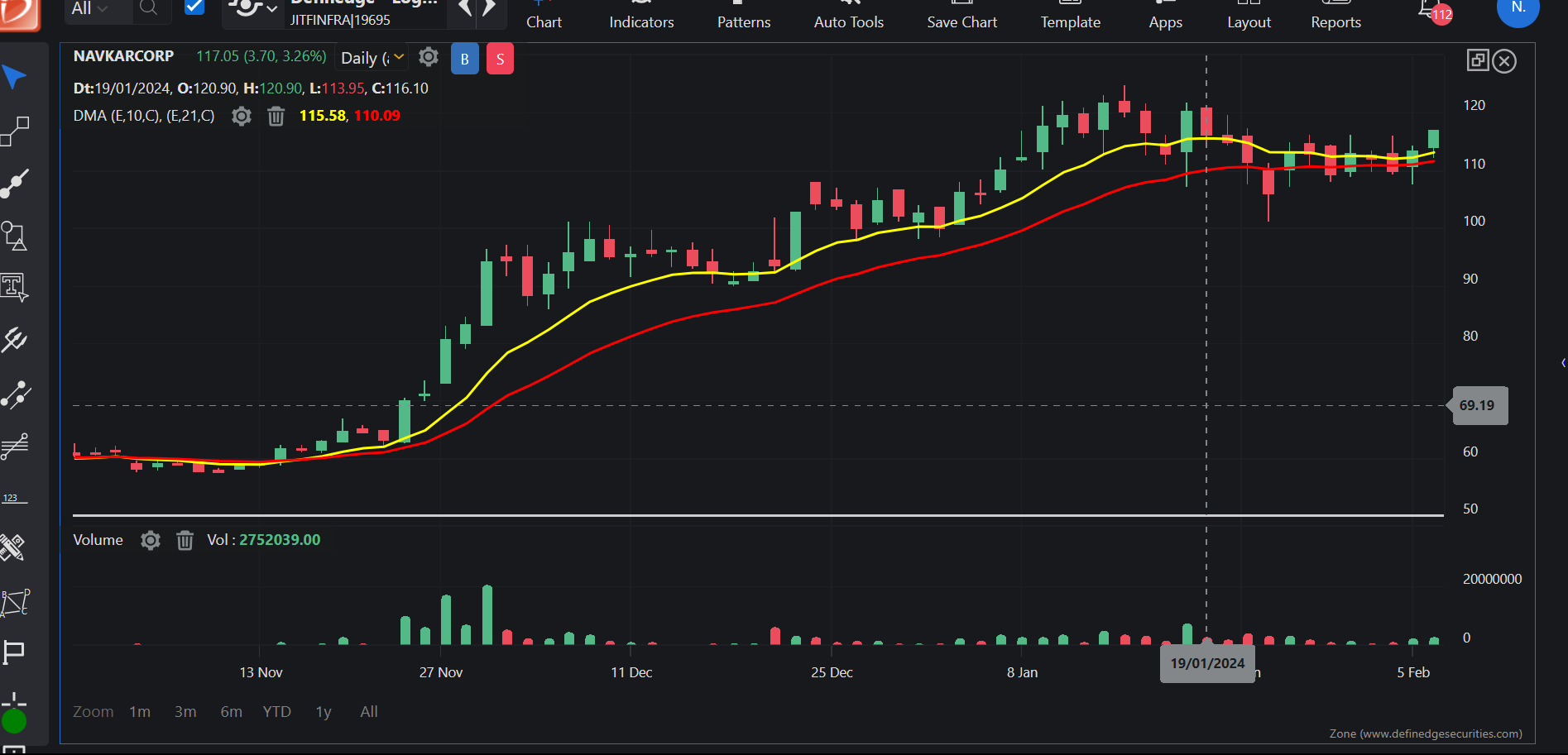1568x755 pixels.
Task: Open DMA indicator settings gear
Action: point(241,116)
